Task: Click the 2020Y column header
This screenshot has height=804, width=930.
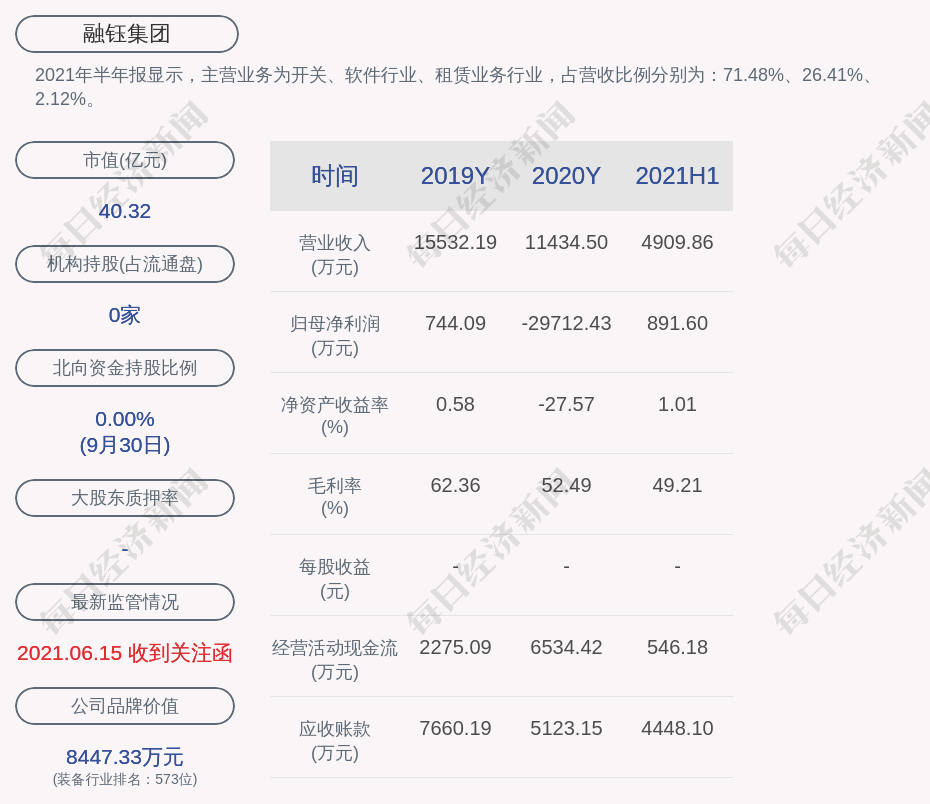Action: (566, 176)
